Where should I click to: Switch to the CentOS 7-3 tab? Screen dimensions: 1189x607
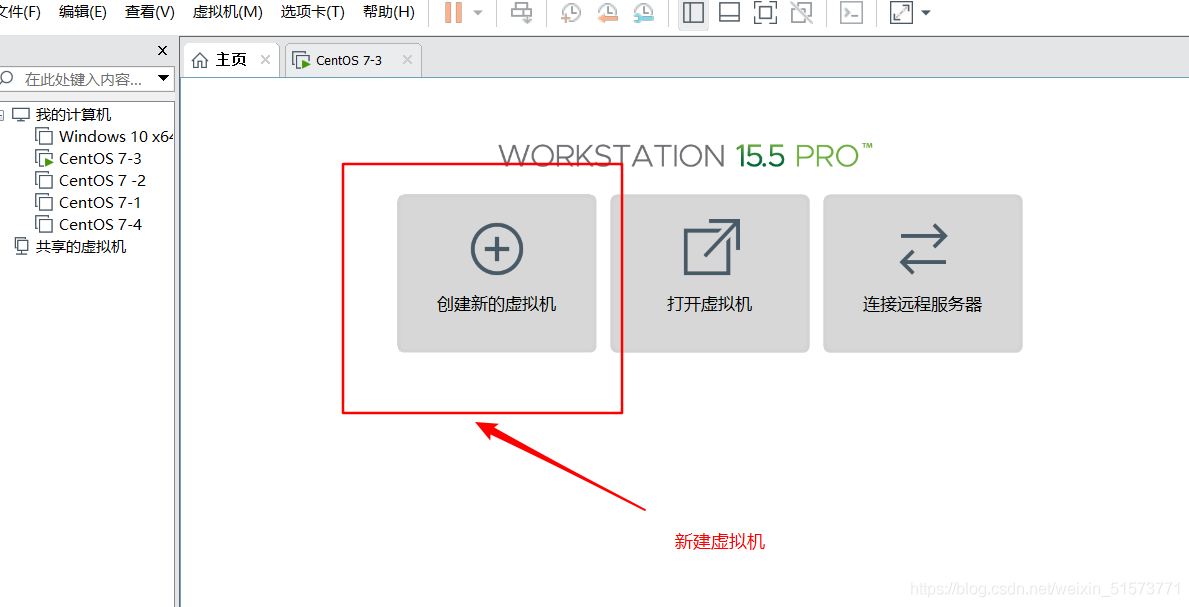tap(353, 60)
